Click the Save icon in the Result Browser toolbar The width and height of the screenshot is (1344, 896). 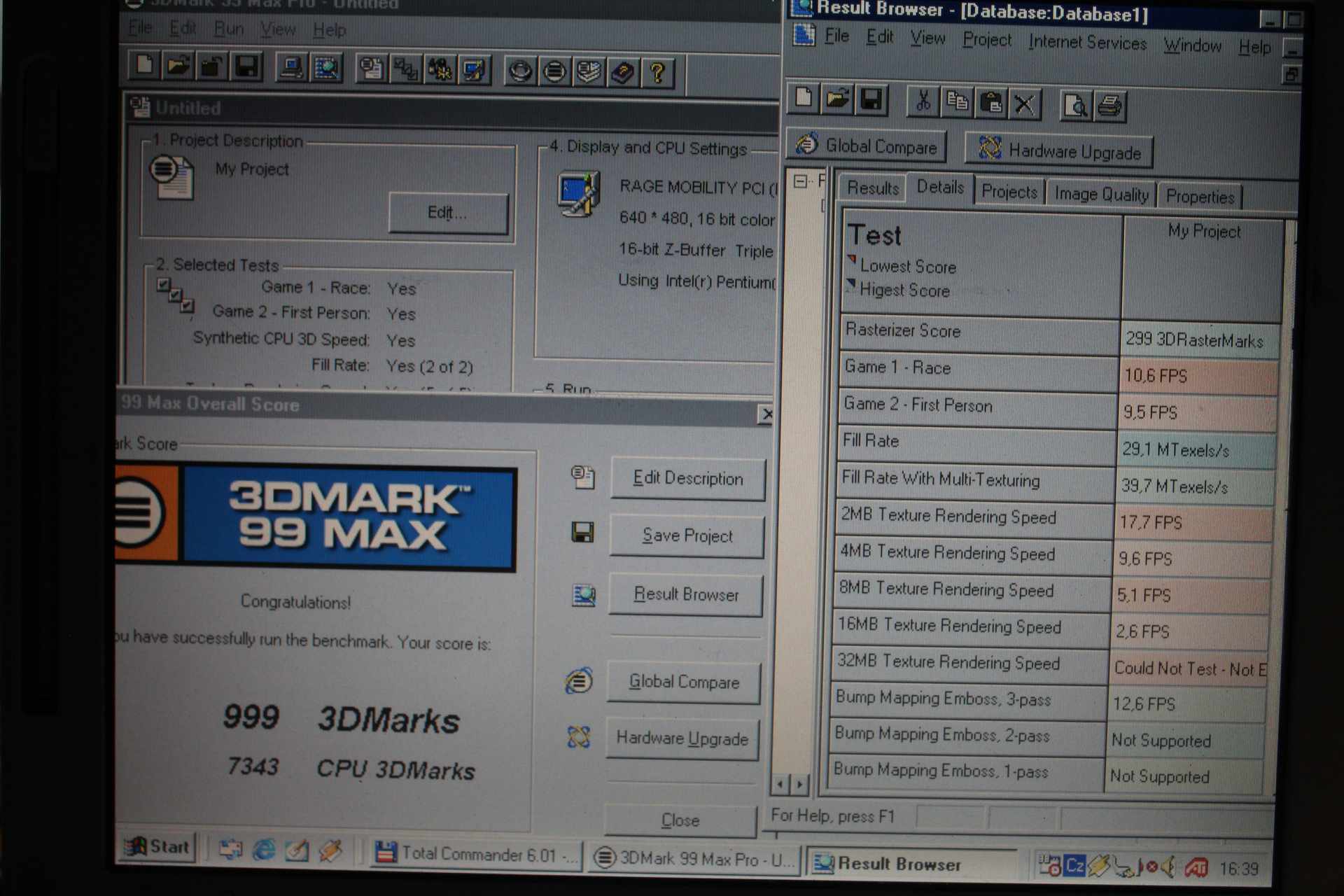(871, 100)
